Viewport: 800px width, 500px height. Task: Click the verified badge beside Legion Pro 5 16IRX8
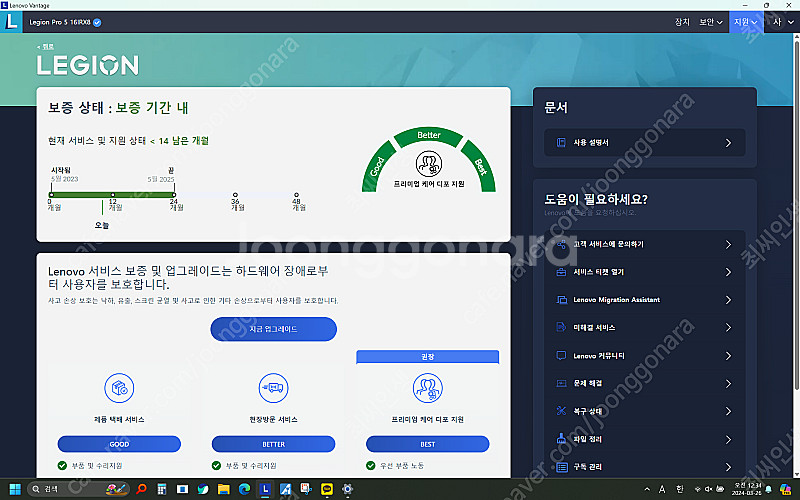97,22
